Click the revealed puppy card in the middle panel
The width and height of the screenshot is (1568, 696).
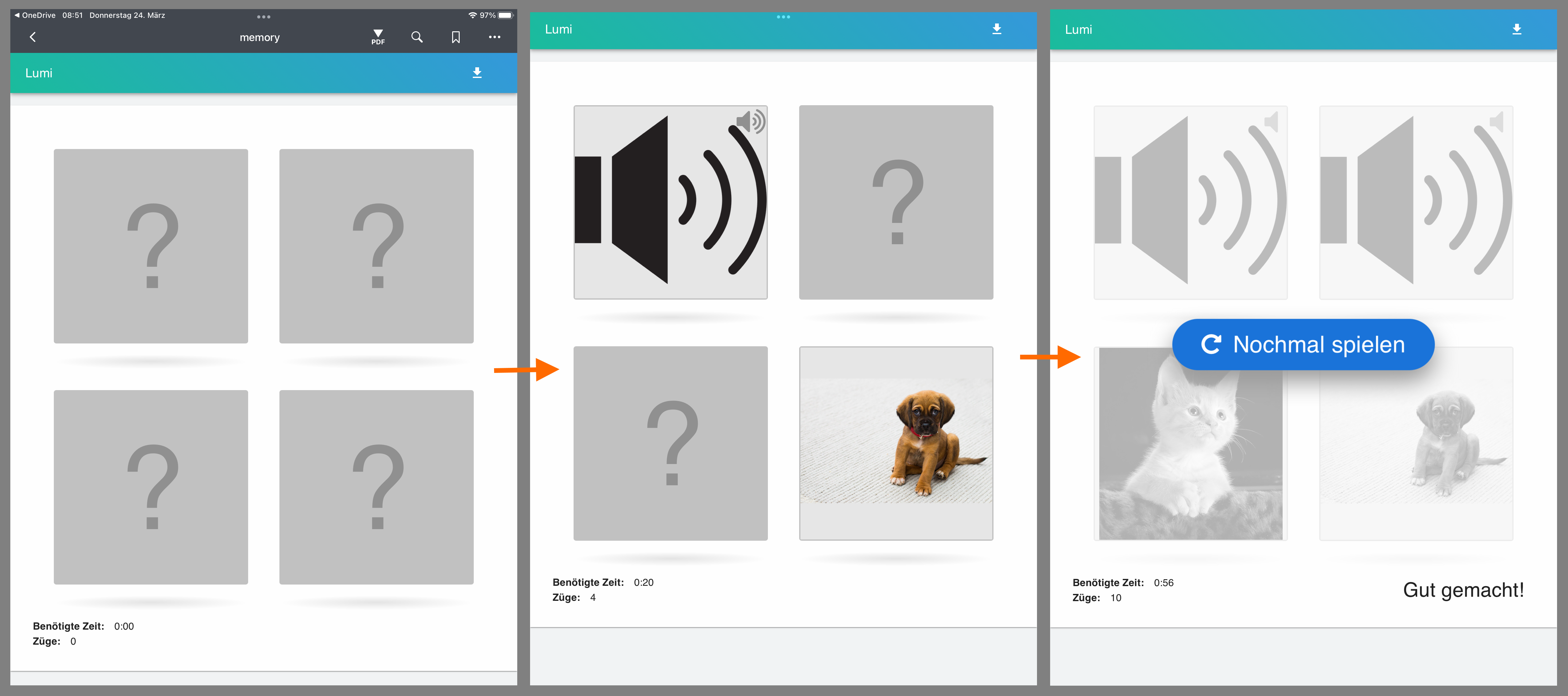pos(896,443)
